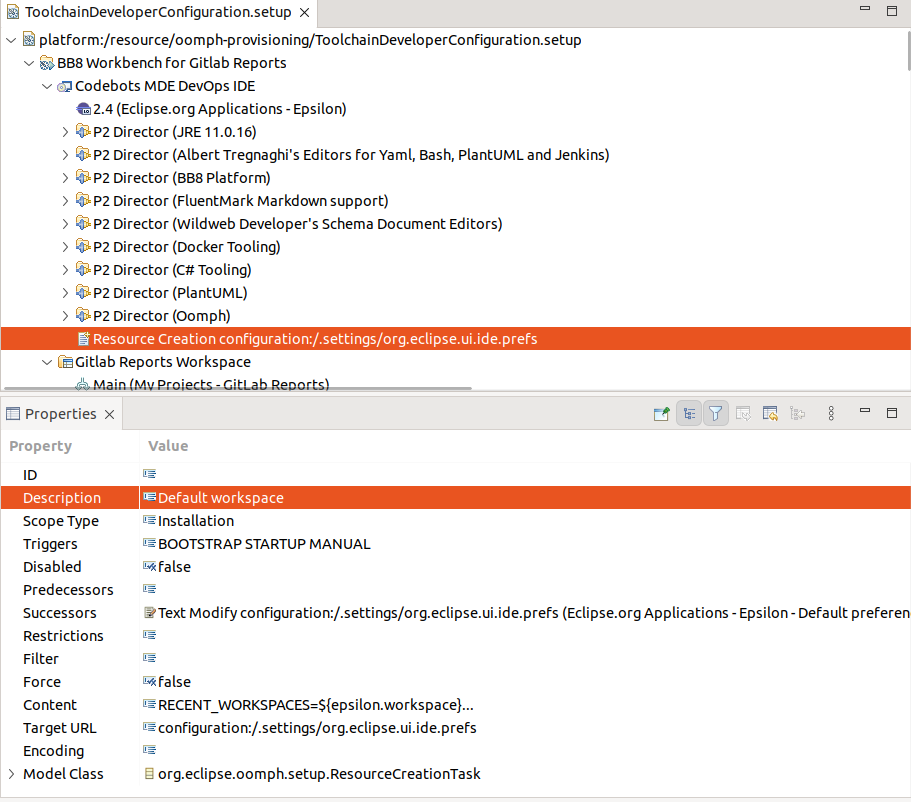Click the Target URL value configuration:/.settings/org.eclipse.ui.ide.prefs
Image resolution: width=911 pixels, height=802 pixels.
tap(317, 728)
